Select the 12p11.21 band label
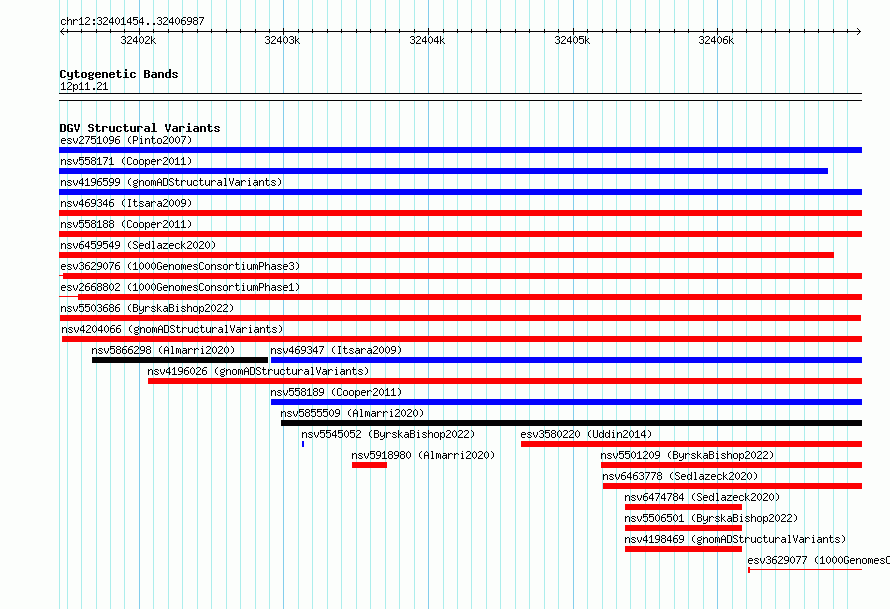 [84, 86]
